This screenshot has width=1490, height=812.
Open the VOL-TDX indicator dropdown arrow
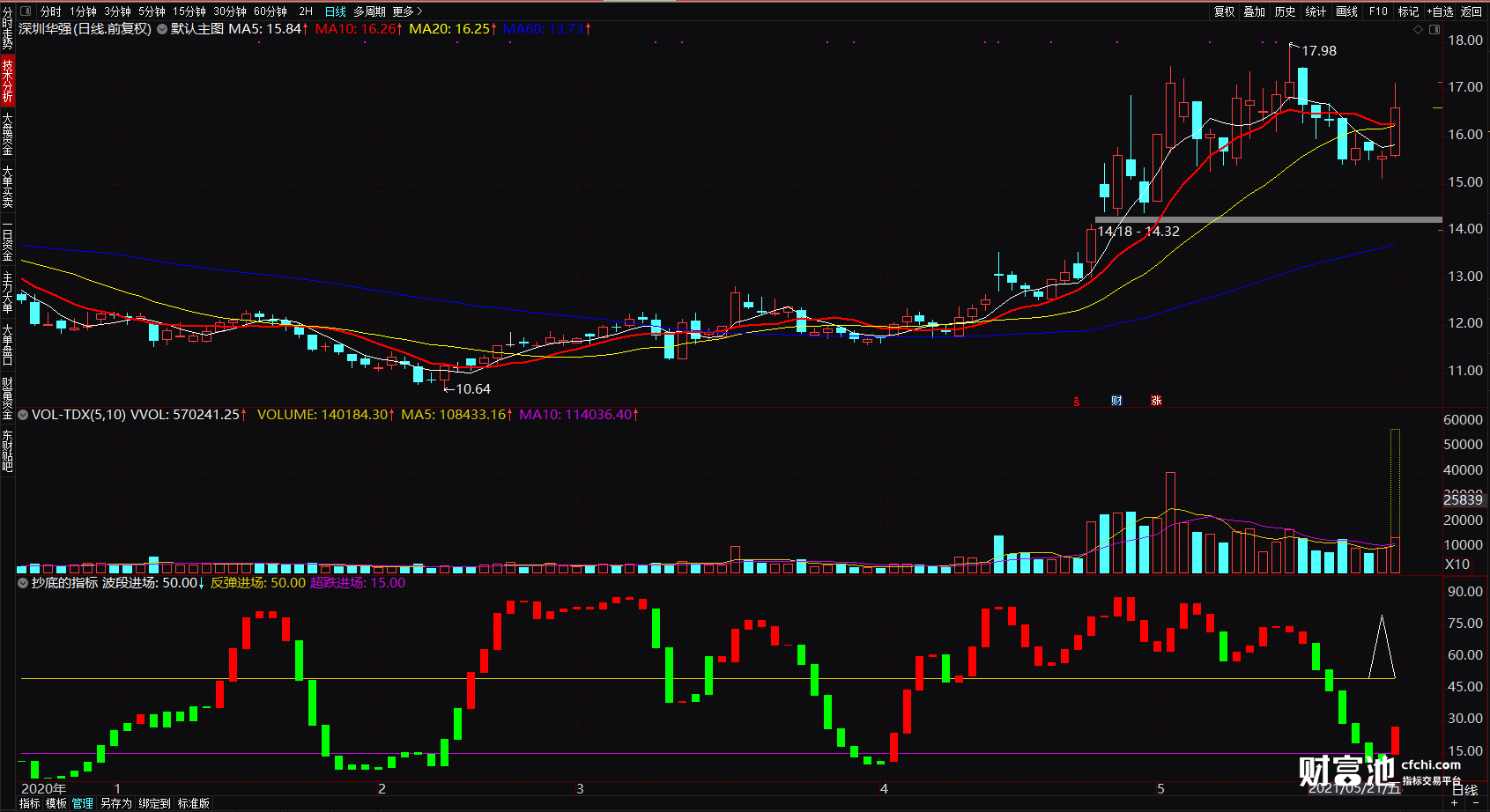click(x=24, y=414)
